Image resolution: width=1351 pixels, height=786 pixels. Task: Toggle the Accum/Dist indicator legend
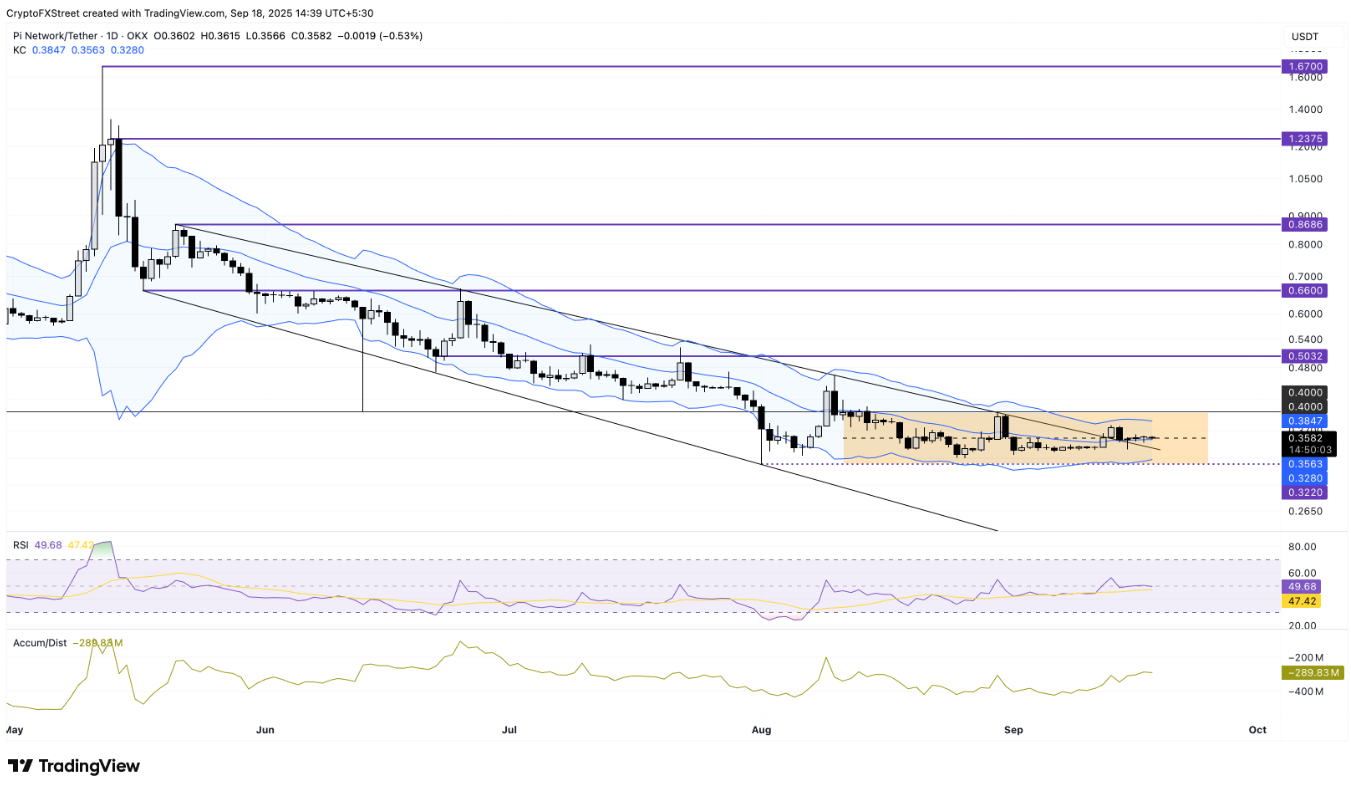pyautogui.click(x=40, y=643)
